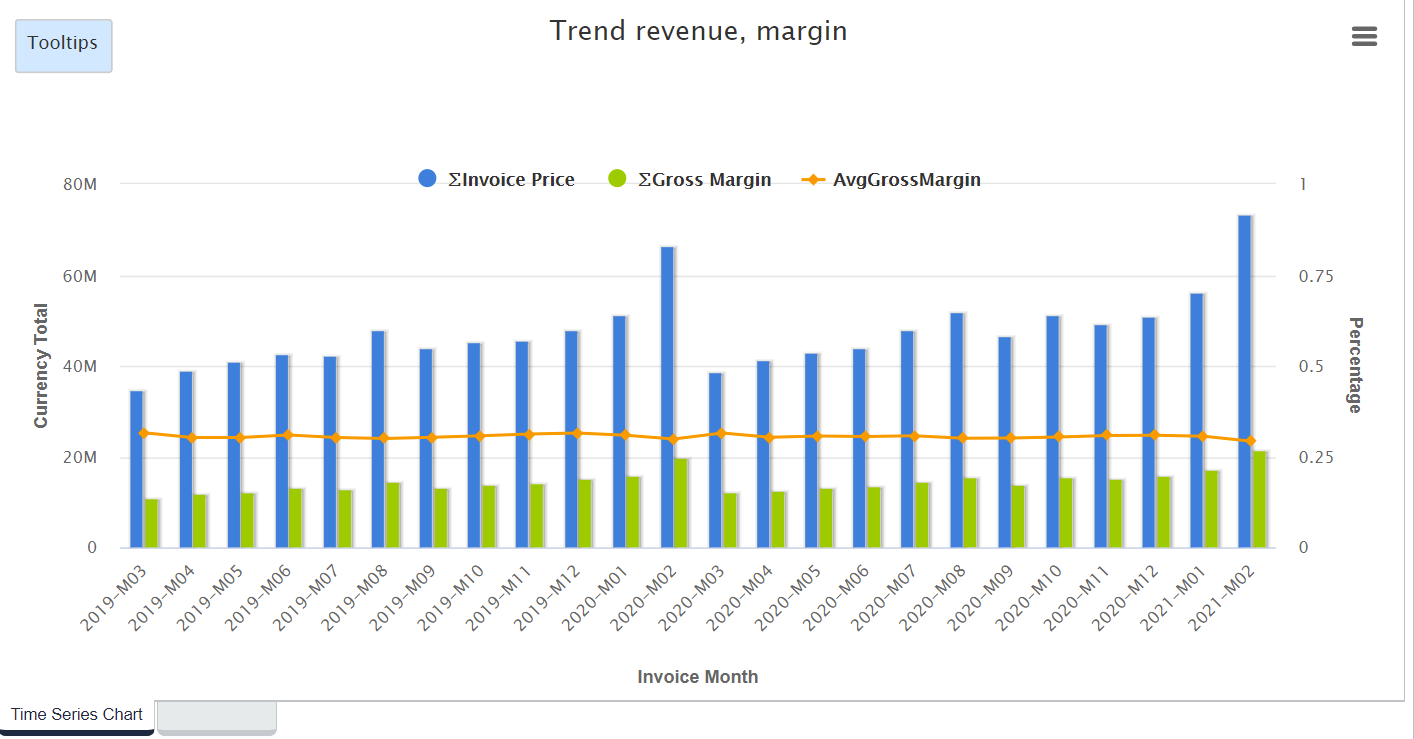Click the chart title Trend revenue, margin
1414x739 pixels.
(698, 31)
